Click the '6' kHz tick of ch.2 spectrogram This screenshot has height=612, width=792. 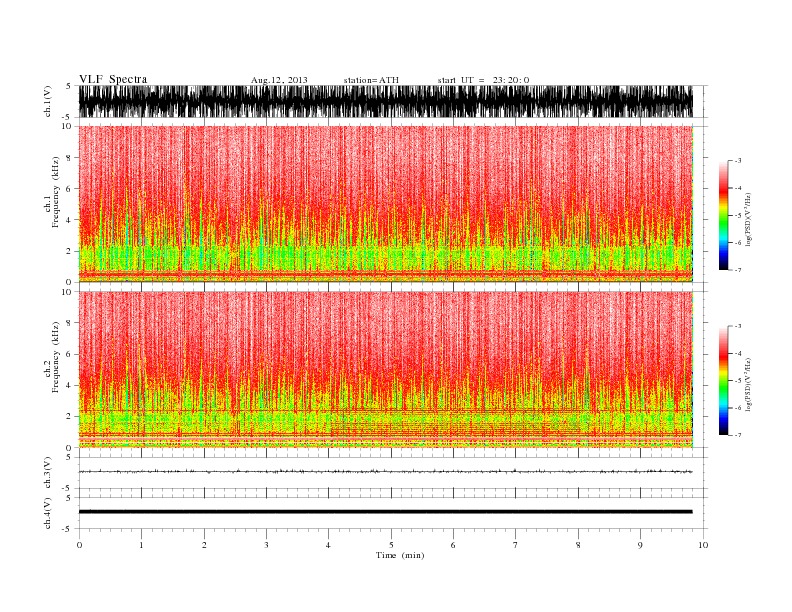click(x=69, y=354)
